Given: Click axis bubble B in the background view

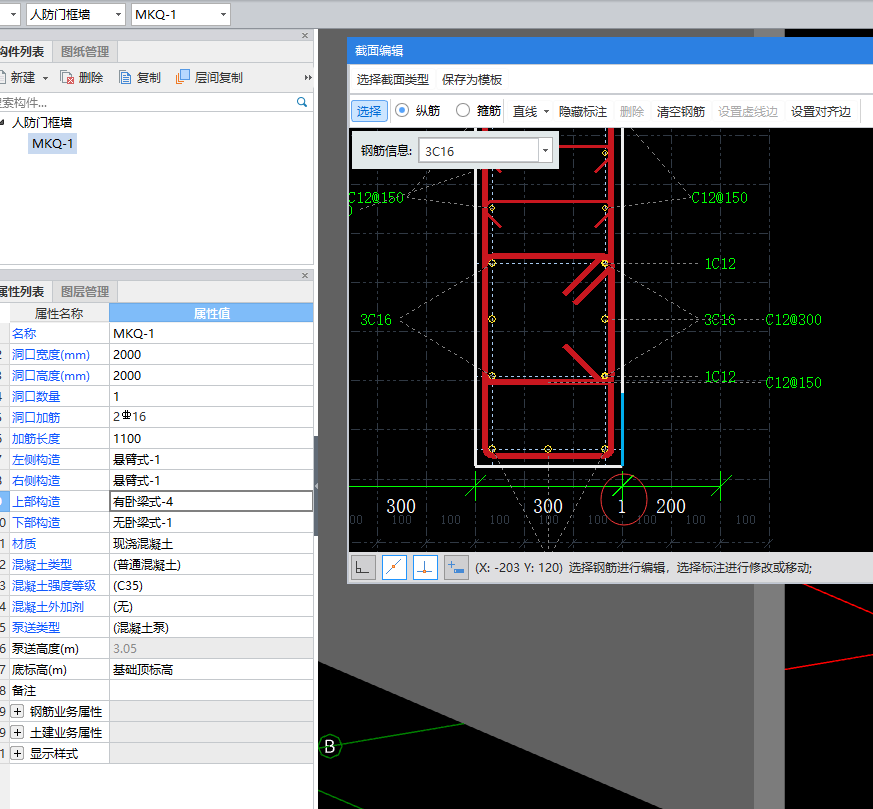Looking at the screenshot, I should pos(330,746).
